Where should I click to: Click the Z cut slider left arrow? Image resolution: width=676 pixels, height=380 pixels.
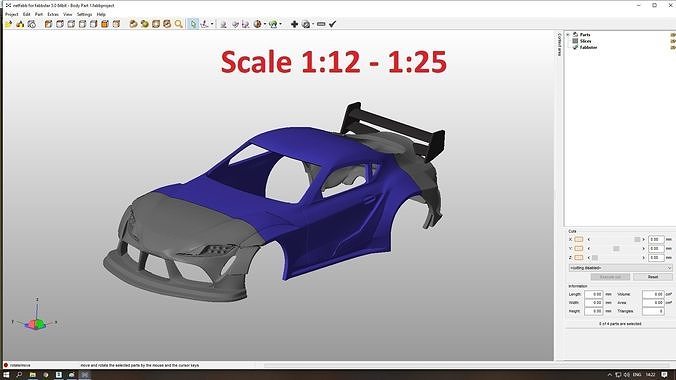tap(589, 258)
